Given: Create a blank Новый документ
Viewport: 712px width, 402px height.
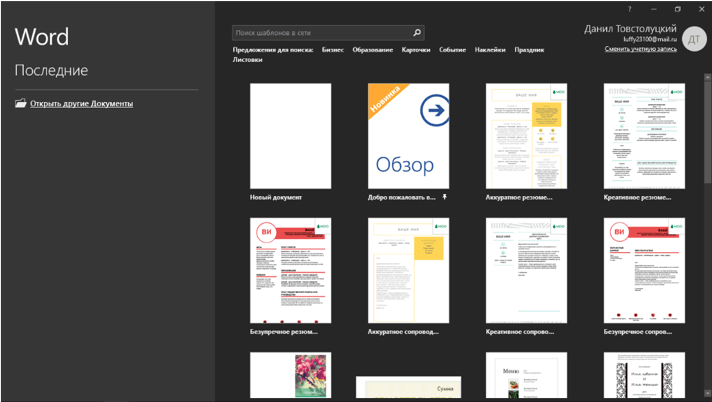Looking at the screenshot, I should click(x=291, y=136).
